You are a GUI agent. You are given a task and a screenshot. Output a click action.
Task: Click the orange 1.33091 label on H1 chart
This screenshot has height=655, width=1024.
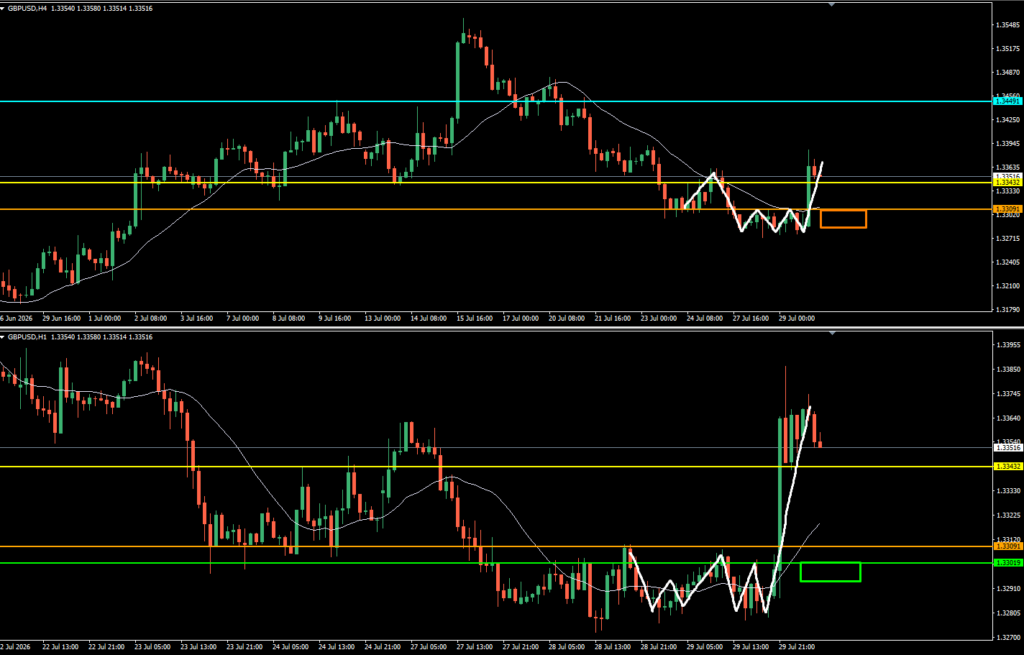point(1008,546)
